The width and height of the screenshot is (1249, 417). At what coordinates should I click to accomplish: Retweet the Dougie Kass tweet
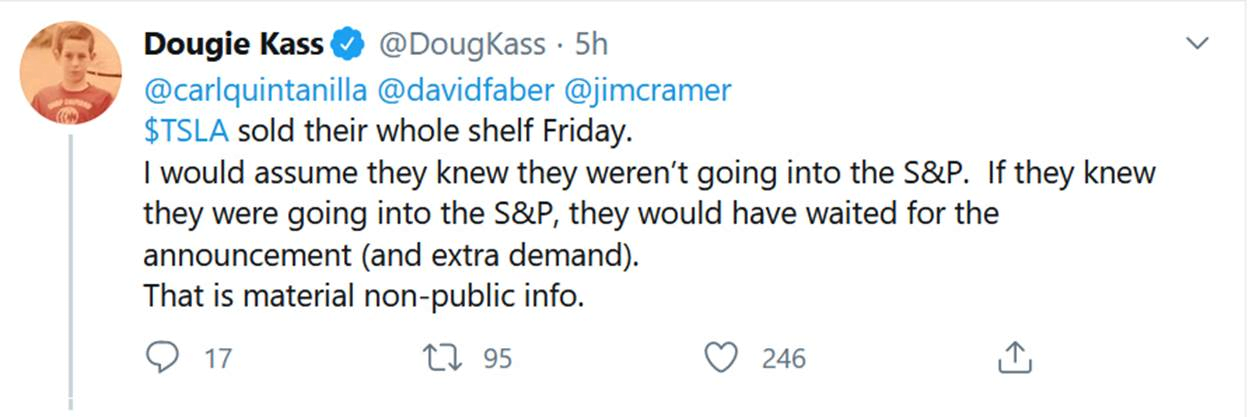coord(439,357)
